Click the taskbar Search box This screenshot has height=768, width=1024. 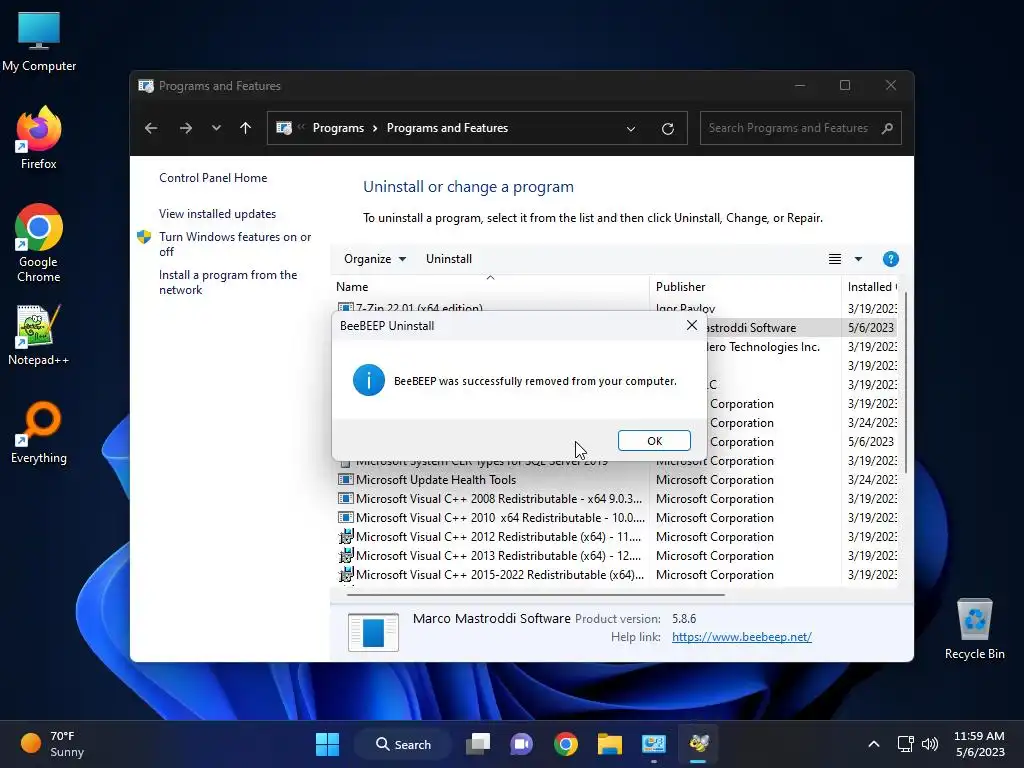click(403, 744)
